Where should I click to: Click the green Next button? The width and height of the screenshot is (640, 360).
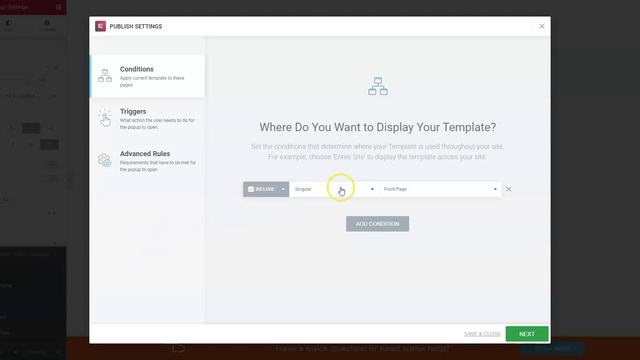(527, 334)
